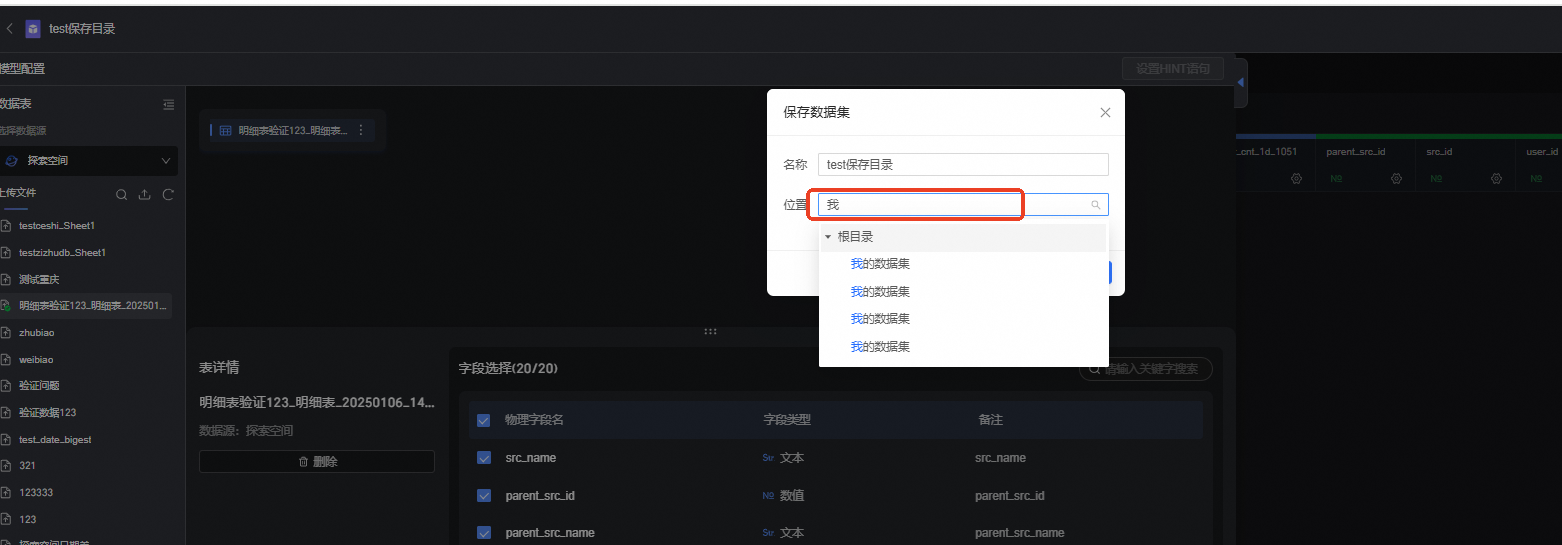This screenshot has width=1562, height=545.
Task: Open the three-dot menu on the 明细表验证123 node
Action: (361, 130)
